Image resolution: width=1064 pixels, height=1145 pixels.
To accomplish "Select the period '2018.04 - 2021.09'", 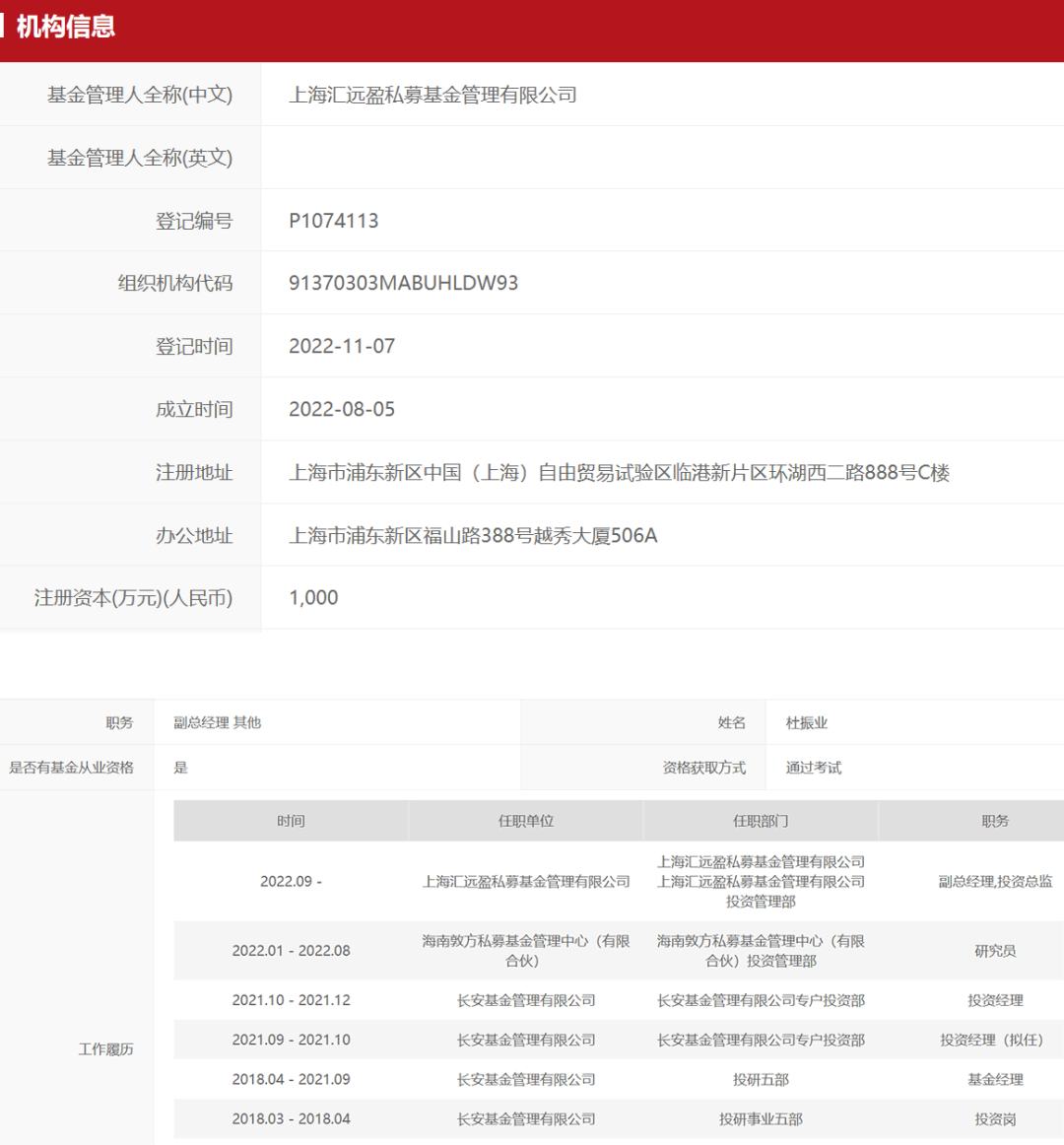I will pos(291,1079).
